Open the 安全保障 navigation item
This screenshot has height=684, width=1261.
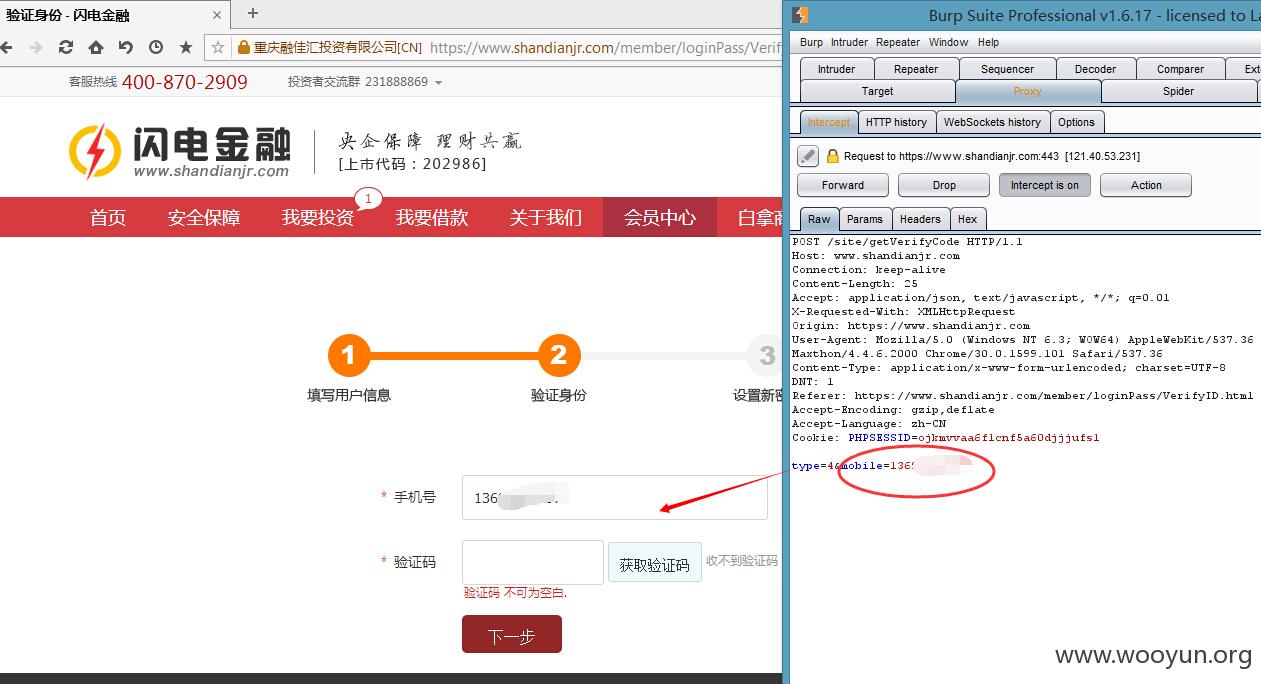(204, 217)
